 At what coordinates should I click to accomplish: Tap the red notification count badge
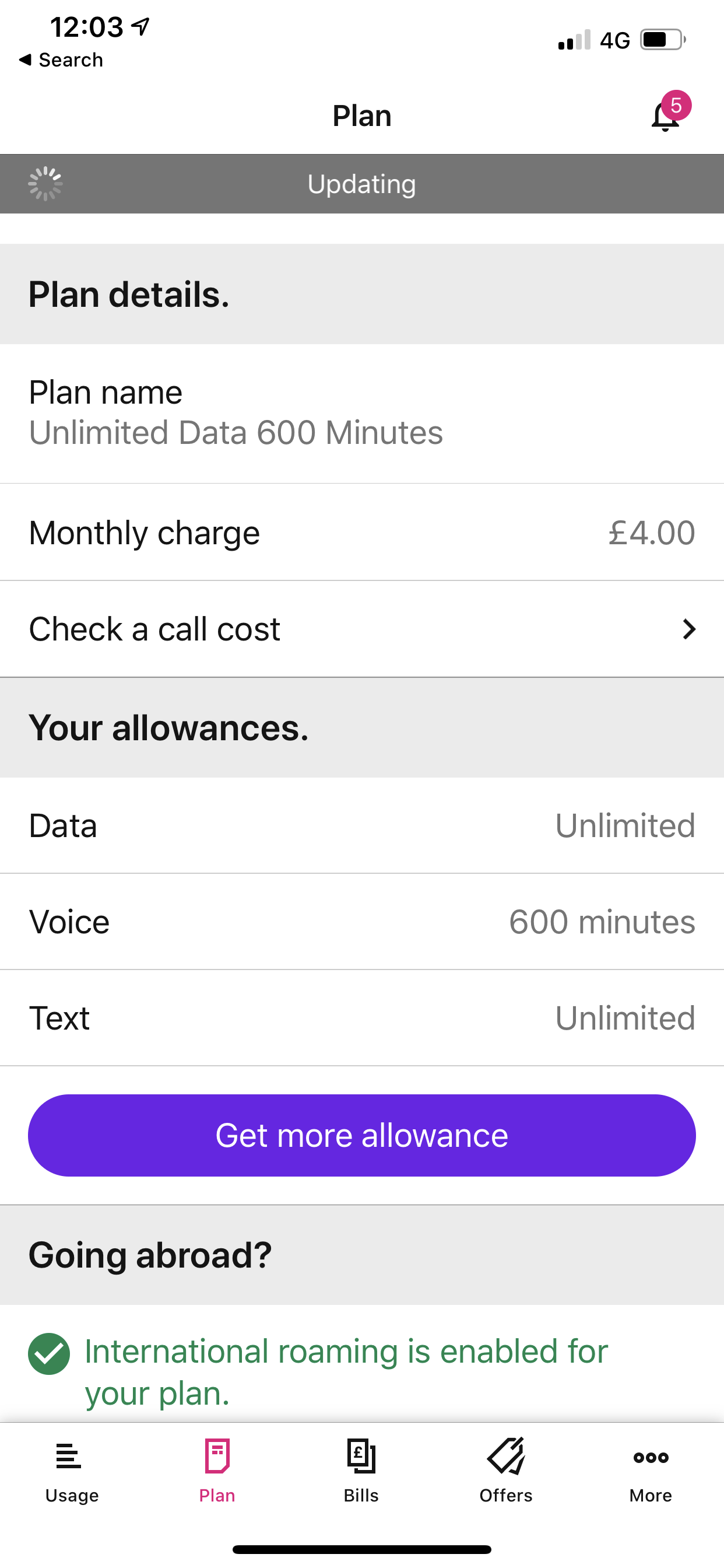(676, 106)
